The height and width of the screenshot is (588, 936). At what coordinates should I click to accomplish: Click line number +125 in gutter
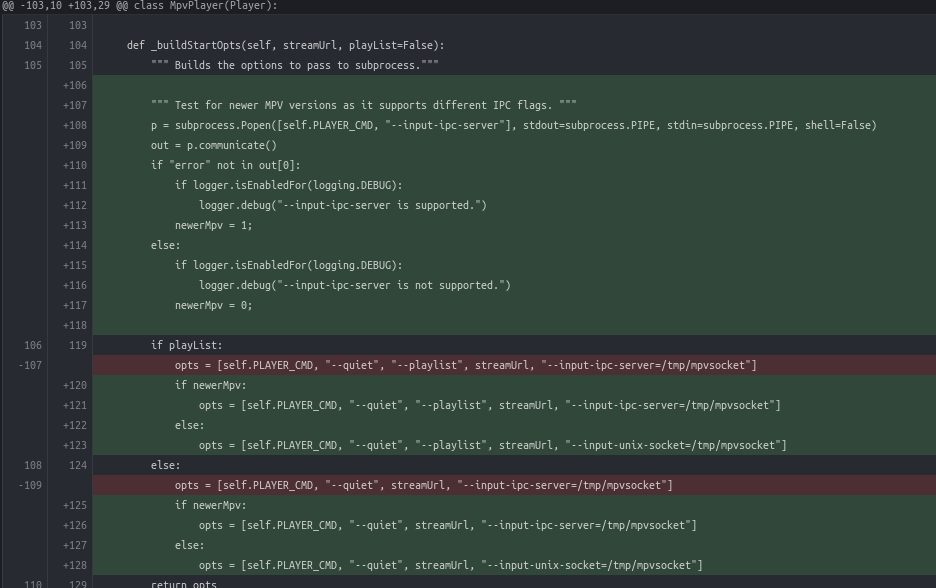pyautogui.click(x=75, y=506)
